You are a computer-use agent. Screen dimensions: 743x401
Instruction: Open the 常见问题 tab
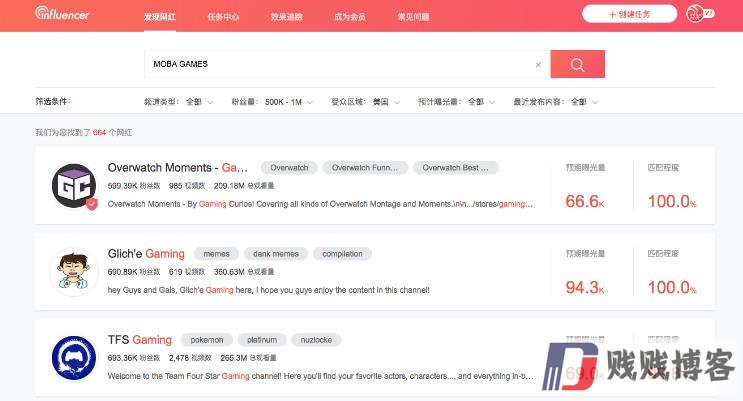tap(413, 17)
